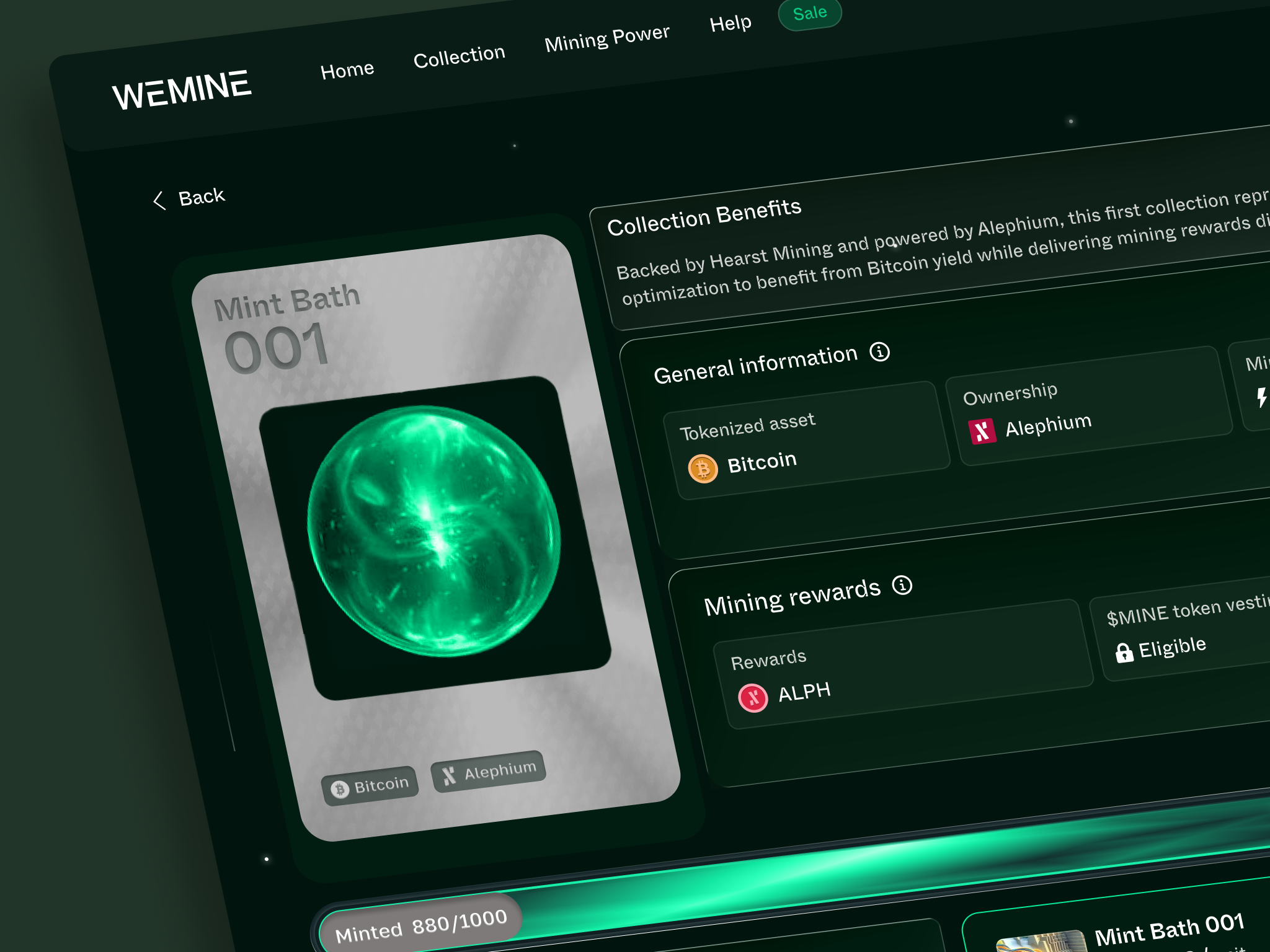Go Back to previous page
This screenshot has height=952, width=1270.
coord(201,196)
